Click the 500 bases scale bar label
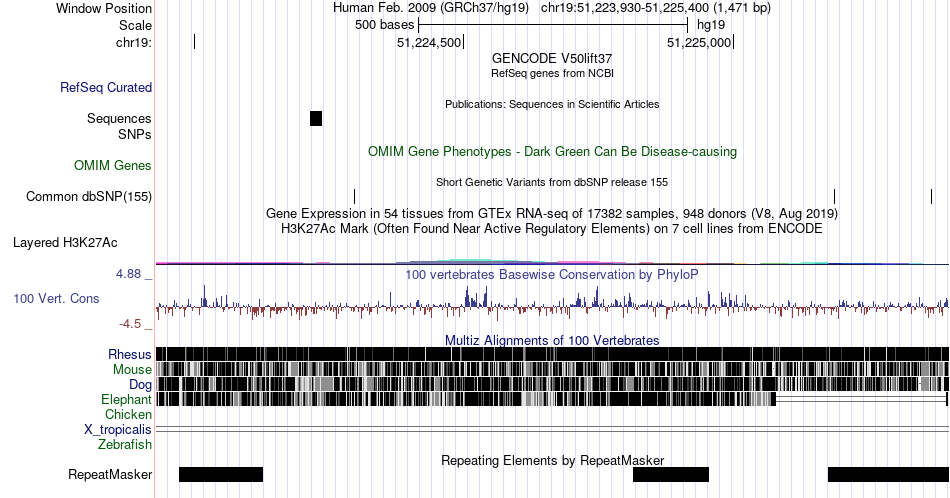 tap(385, 25)
